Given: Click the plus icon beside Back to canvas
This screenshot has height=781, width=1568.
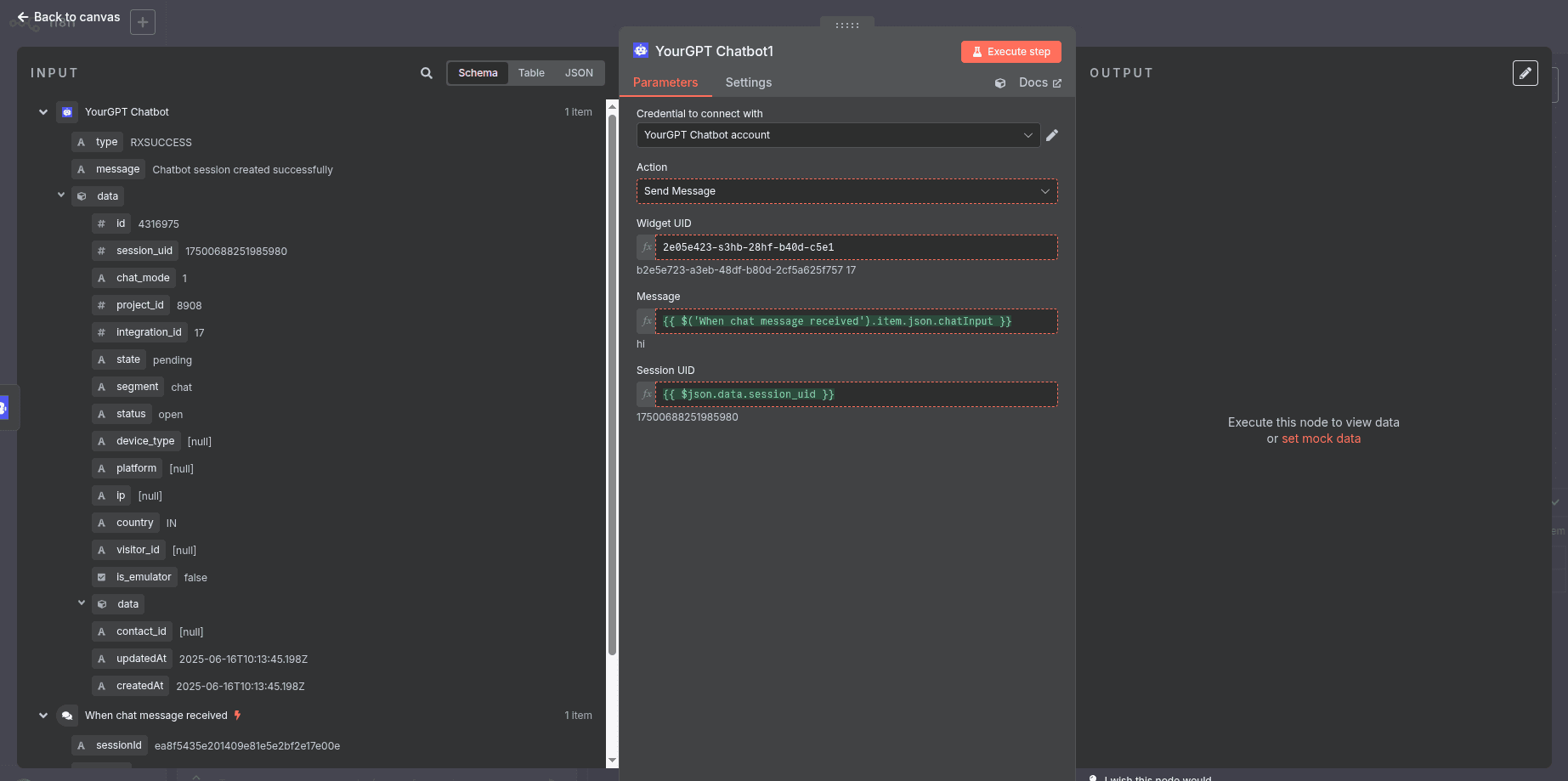Looking at the screenshot, I should pos(143,22).
